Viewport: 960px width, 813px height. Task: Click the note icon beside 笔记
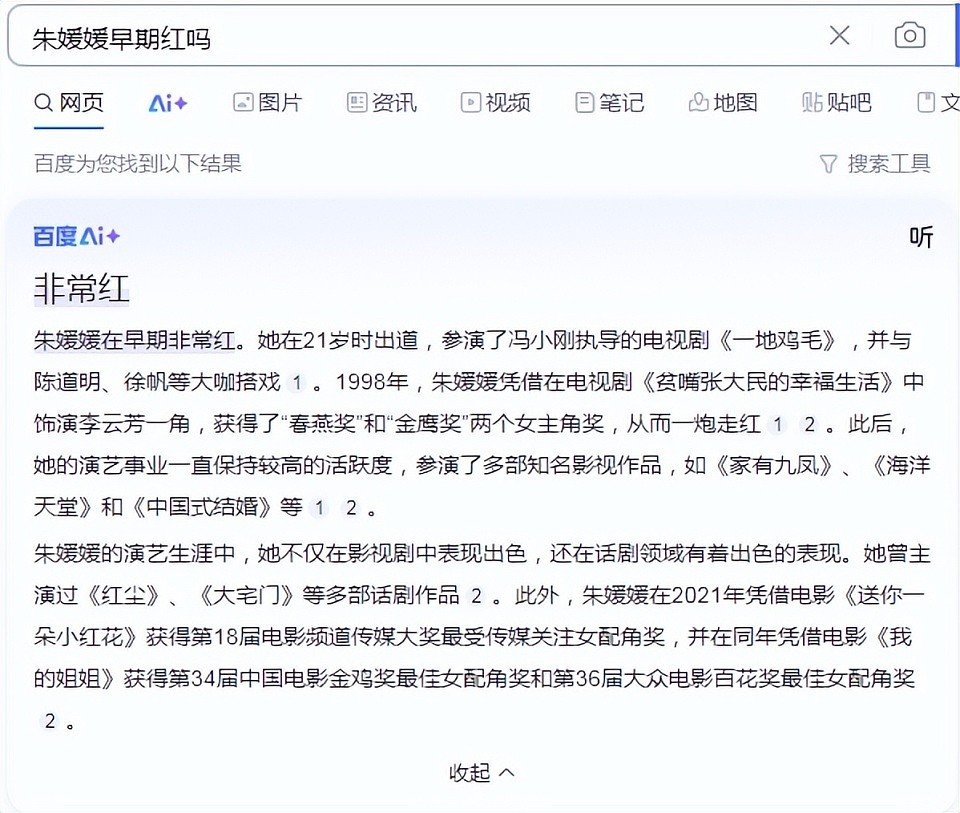pos(585,102)
